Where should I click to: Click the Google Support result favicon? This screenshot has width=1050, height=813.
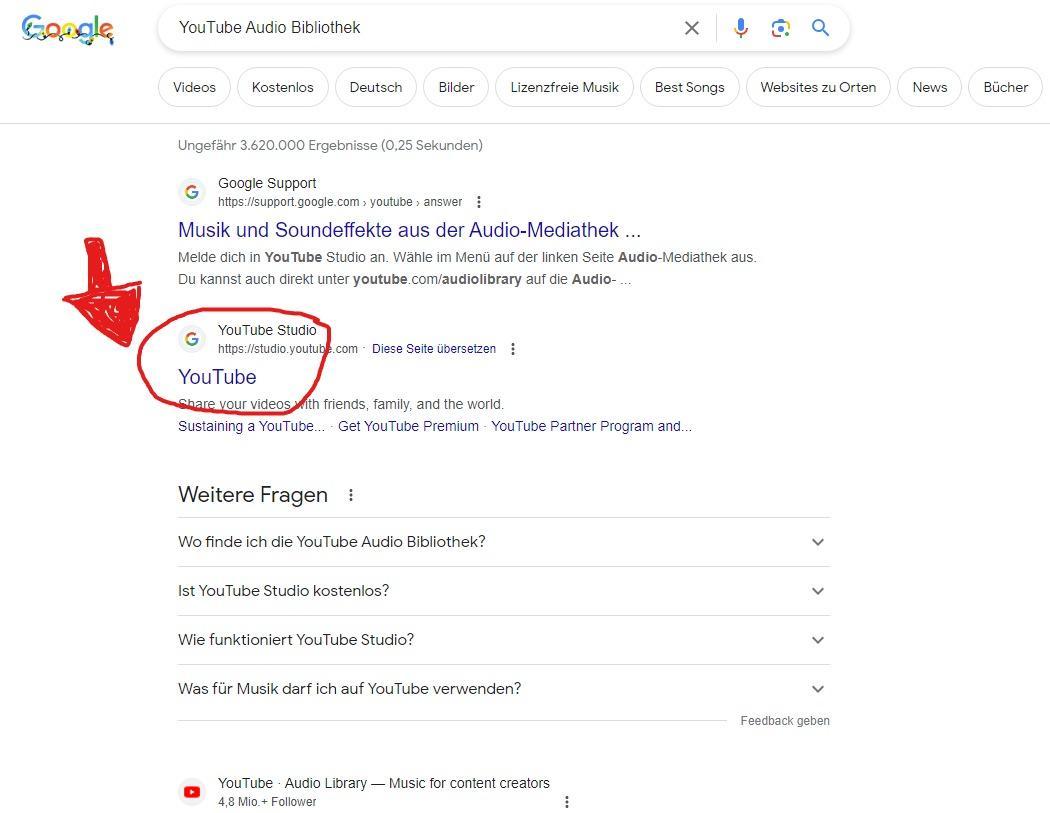(x=192, y=192)
